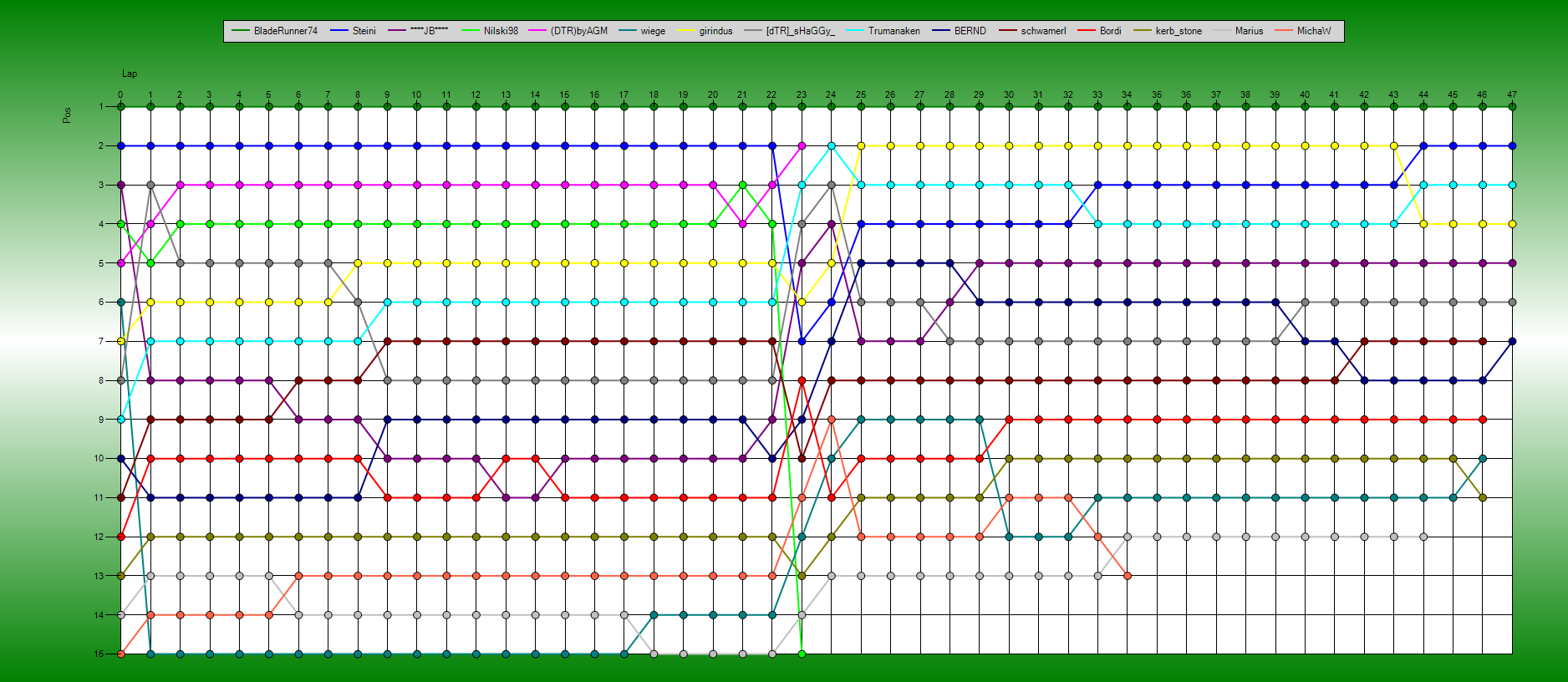Viewport: 1568px width, 682px height.
Task: Click (DTR)byAGM's magenta marker at lap 21, position 4
Action: (x=742, y=224)
